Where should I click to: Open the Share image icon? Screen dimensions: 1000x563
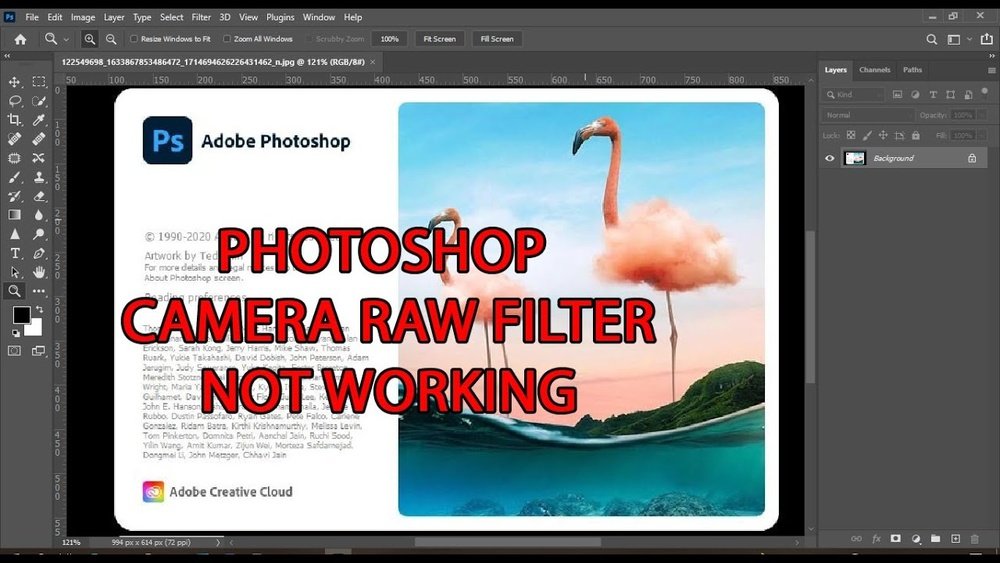click(x=987, y=39)
